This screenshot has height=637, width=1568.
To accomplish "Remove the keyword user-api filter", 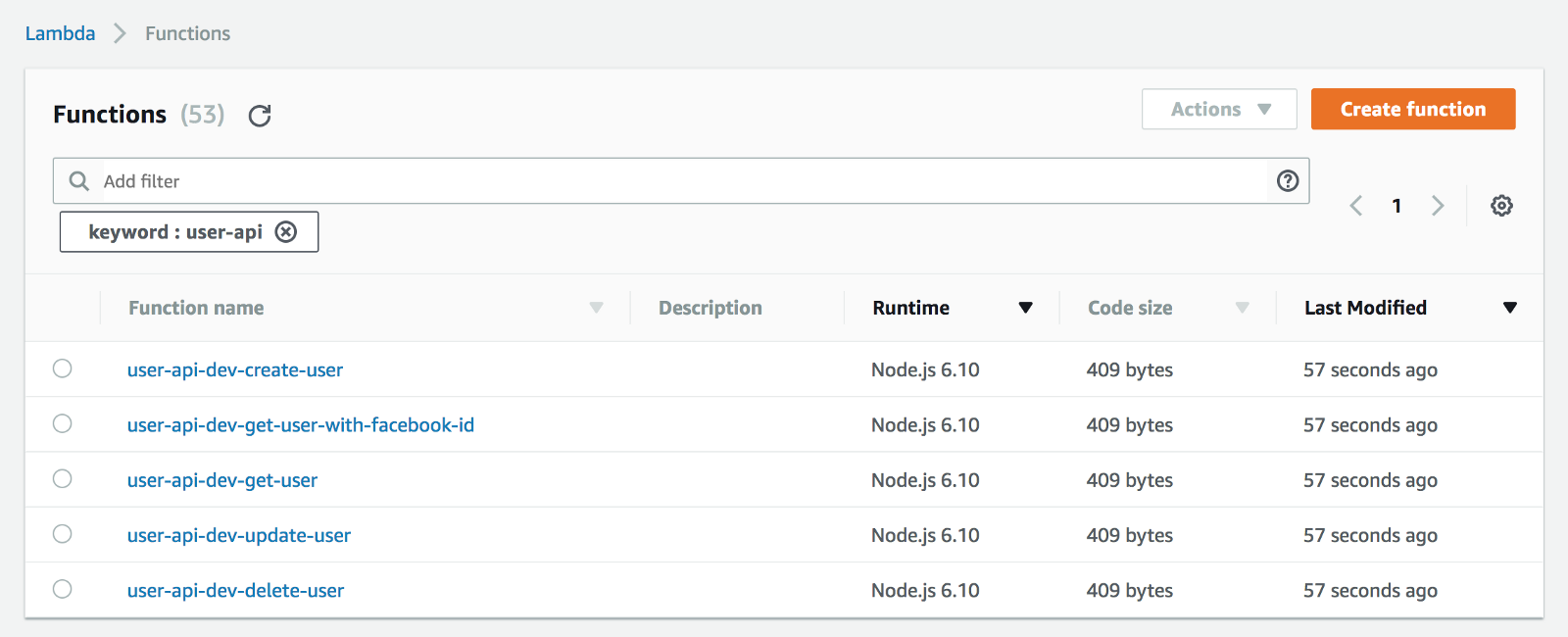I will (286, 232).
